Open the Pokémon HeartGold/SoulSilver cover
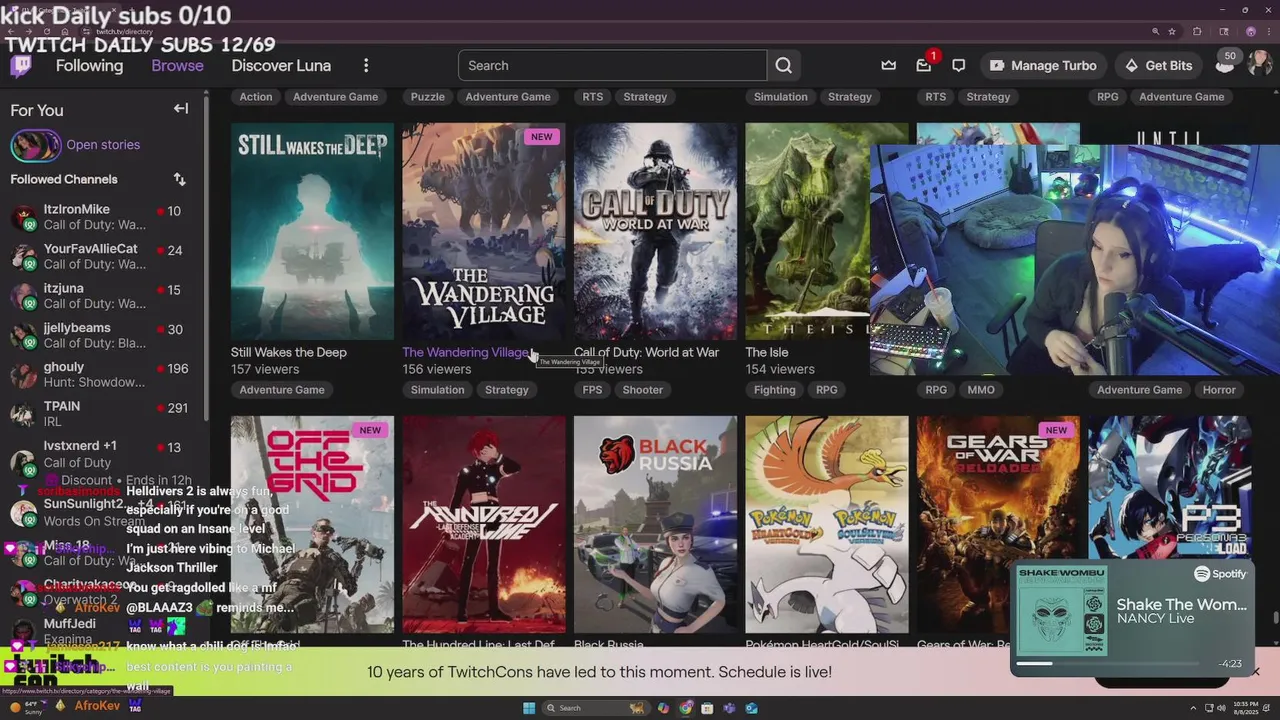Image resolution: width=1280 pixels, height=720 pixels. (x=827, y=524)
